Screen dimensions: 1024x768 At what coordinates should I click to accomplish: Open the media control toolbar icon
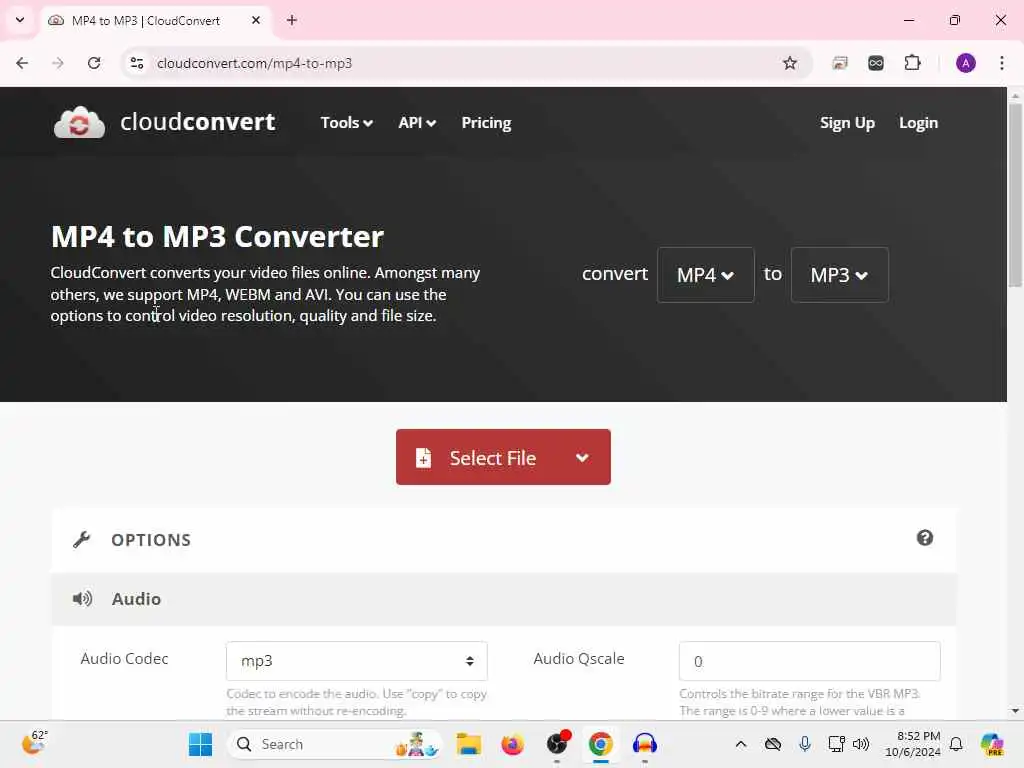click(x=840, y=63)
